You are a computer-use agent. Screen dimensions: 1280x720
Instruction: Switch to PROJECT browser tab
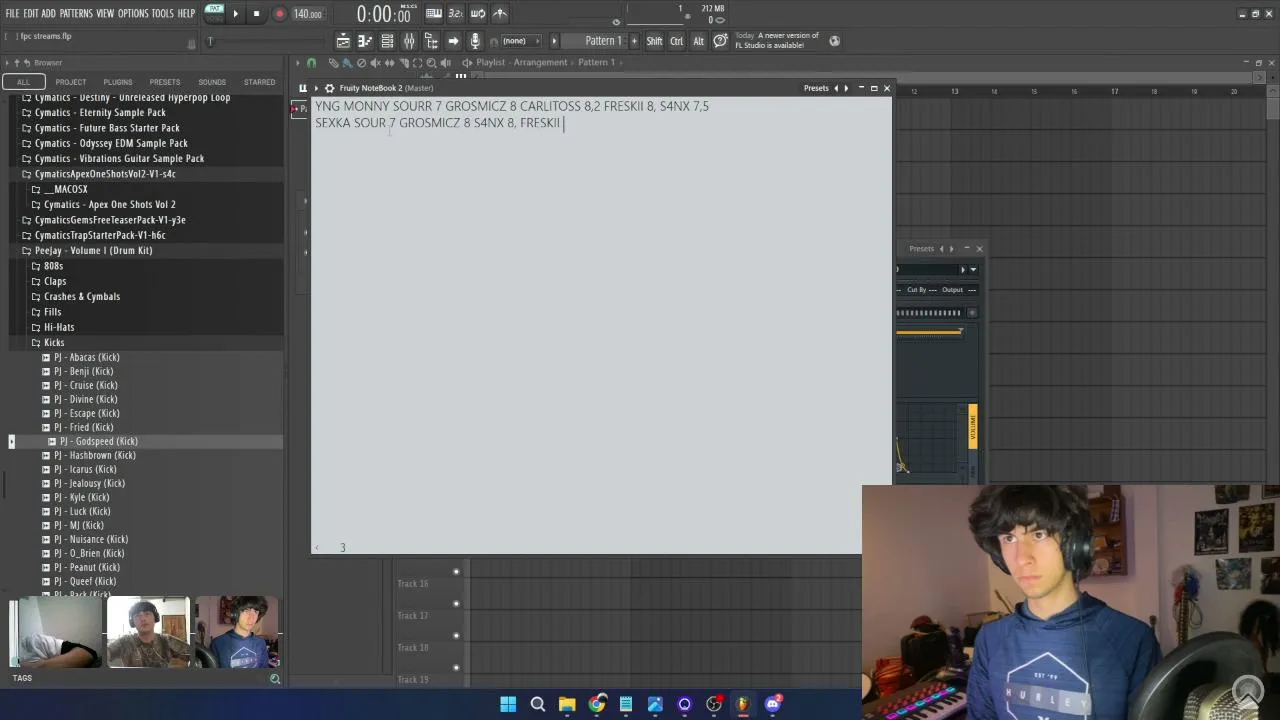point(71,82)
